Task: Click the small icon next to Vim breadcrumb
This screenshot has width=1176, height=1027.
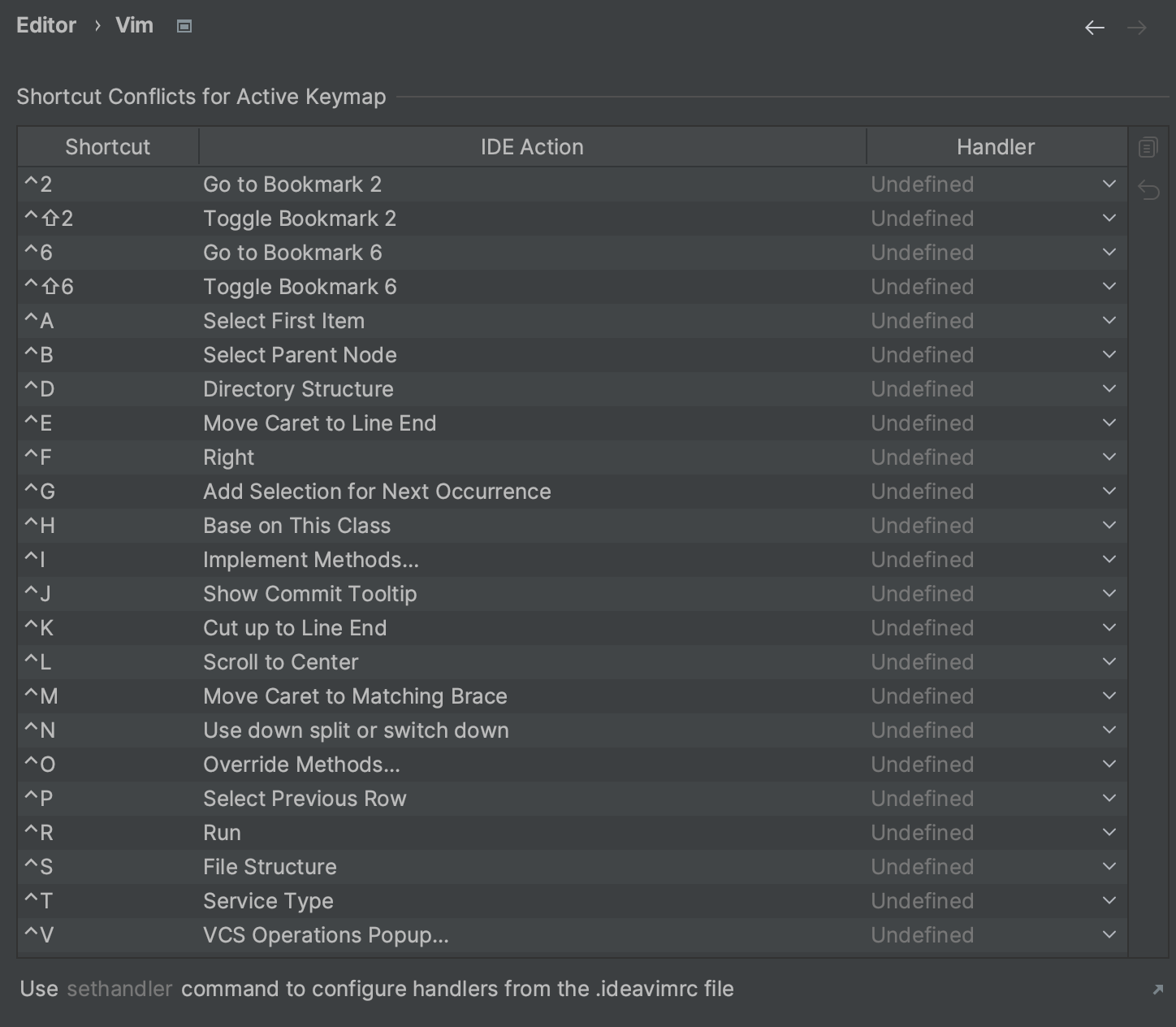Action: pos(184,26)
